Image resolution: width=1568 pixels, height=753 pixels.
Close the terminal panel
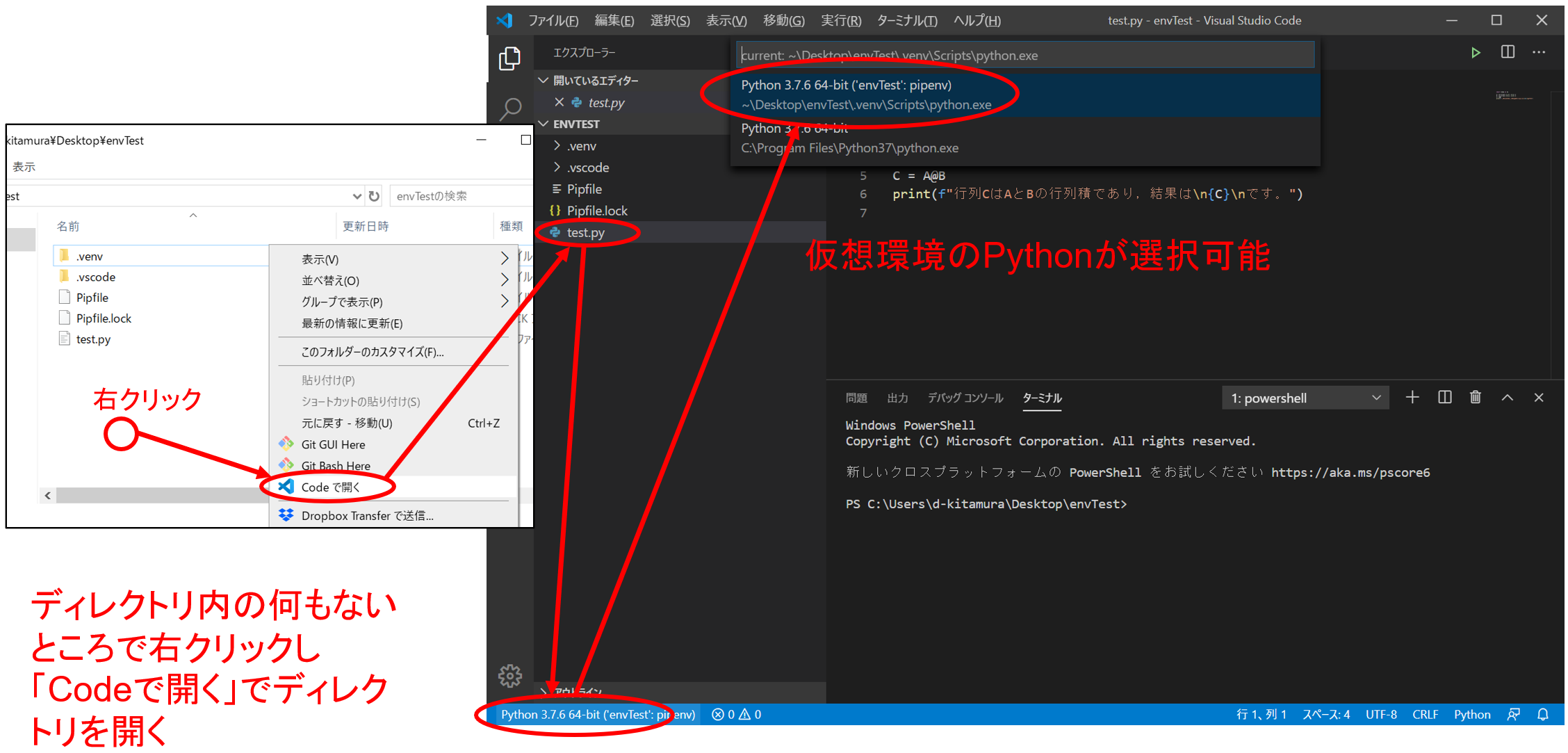point(1538,398)
